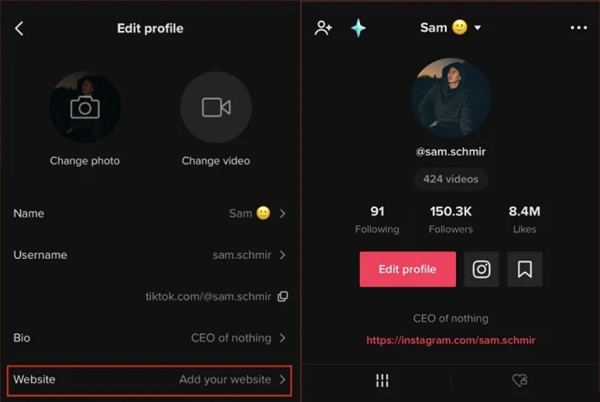Screen dimensions: 600x402
Task: Switch to the liked videos tab
Action: tap(519, 380)
